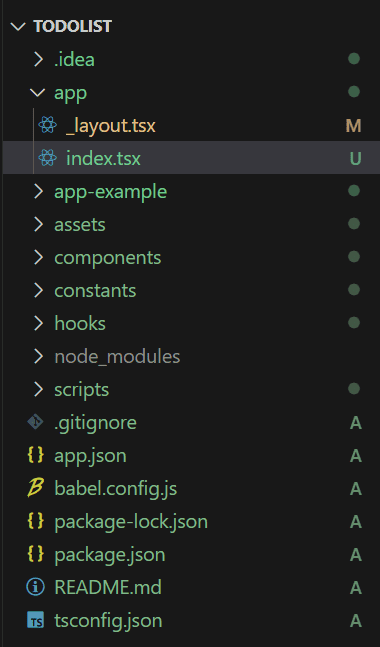Select the TODOLIST header label

click(73, 27)
